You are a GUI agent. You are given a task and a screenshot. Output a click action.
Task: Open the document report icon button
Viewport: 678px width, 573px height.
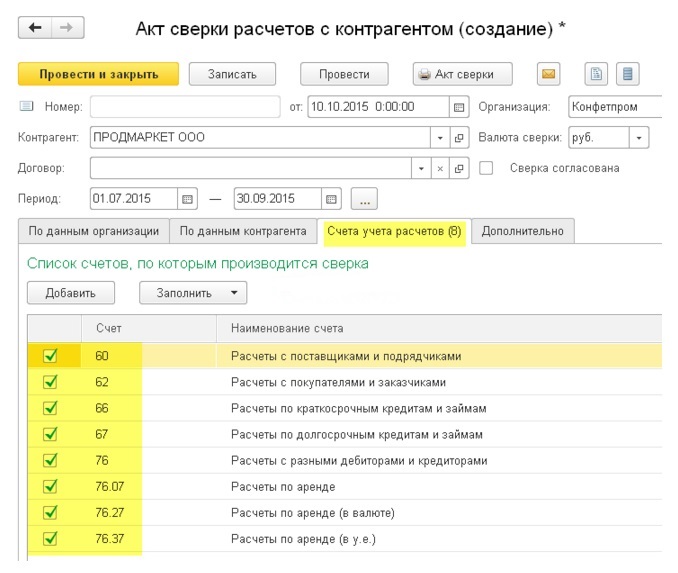coord(596,74)
